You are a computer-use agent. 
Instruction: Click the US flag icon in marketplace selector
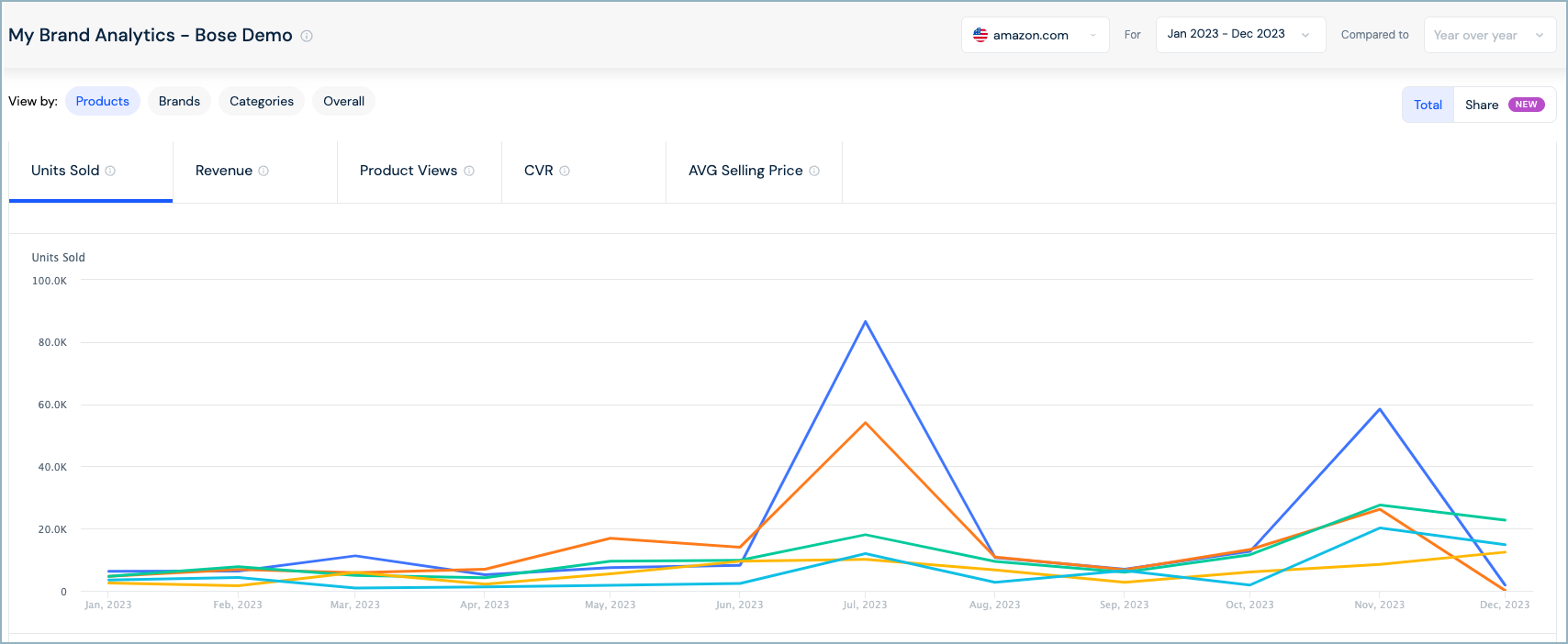click(980, 35)
